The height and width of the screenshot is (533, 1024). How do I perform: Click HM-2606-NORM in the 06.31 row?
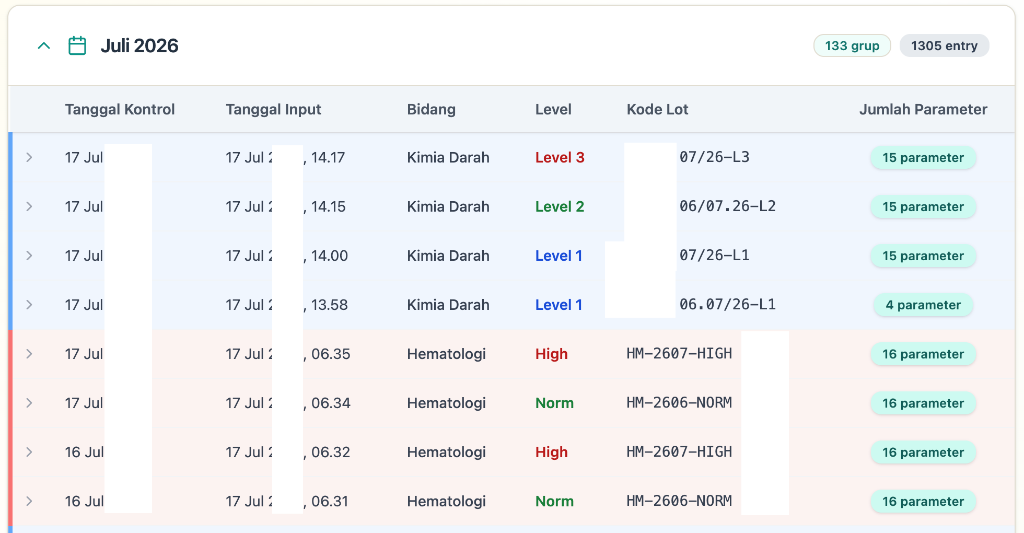(x=679, y=500)
